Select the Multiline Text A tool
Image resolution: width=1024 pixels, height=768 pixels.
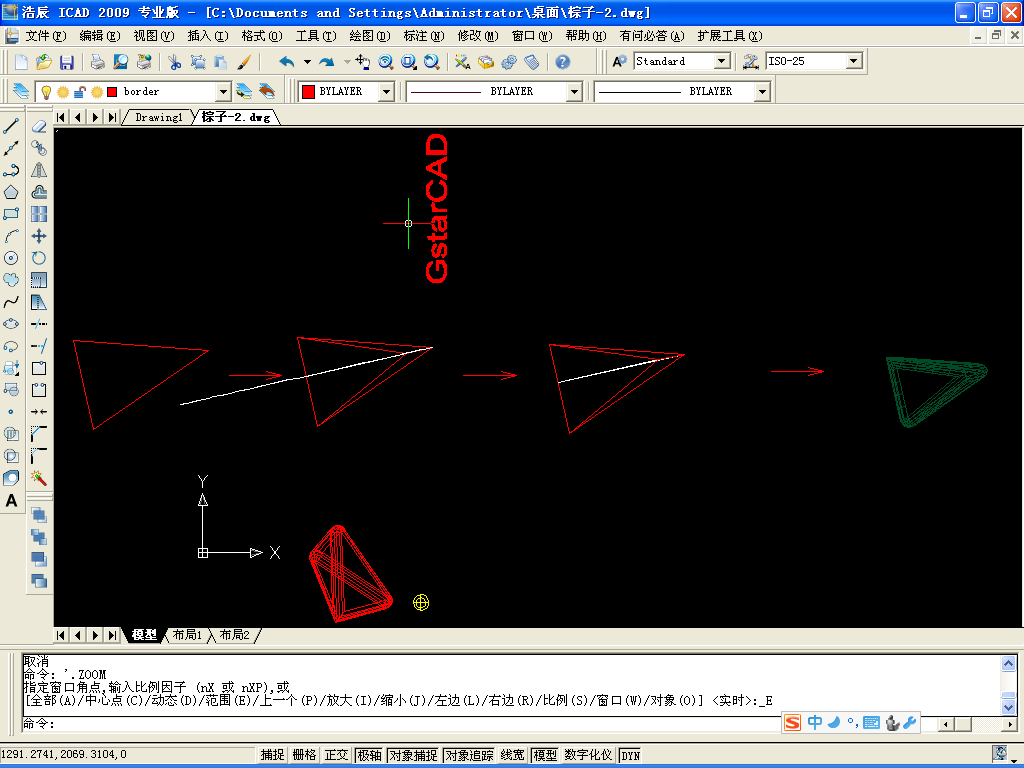pos(11,501)
